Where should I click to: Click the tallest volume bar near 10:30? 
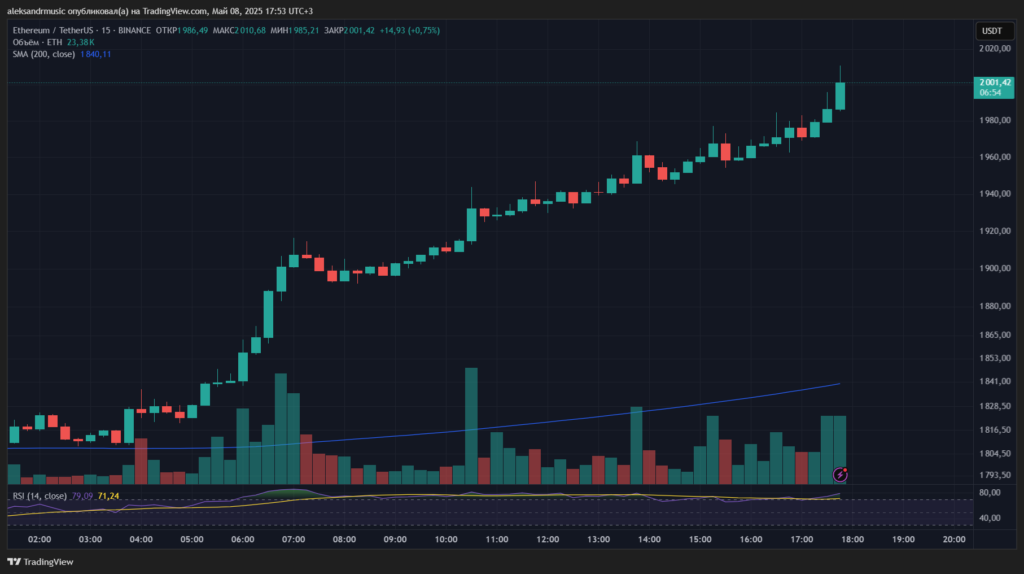(x=471, y=425)
